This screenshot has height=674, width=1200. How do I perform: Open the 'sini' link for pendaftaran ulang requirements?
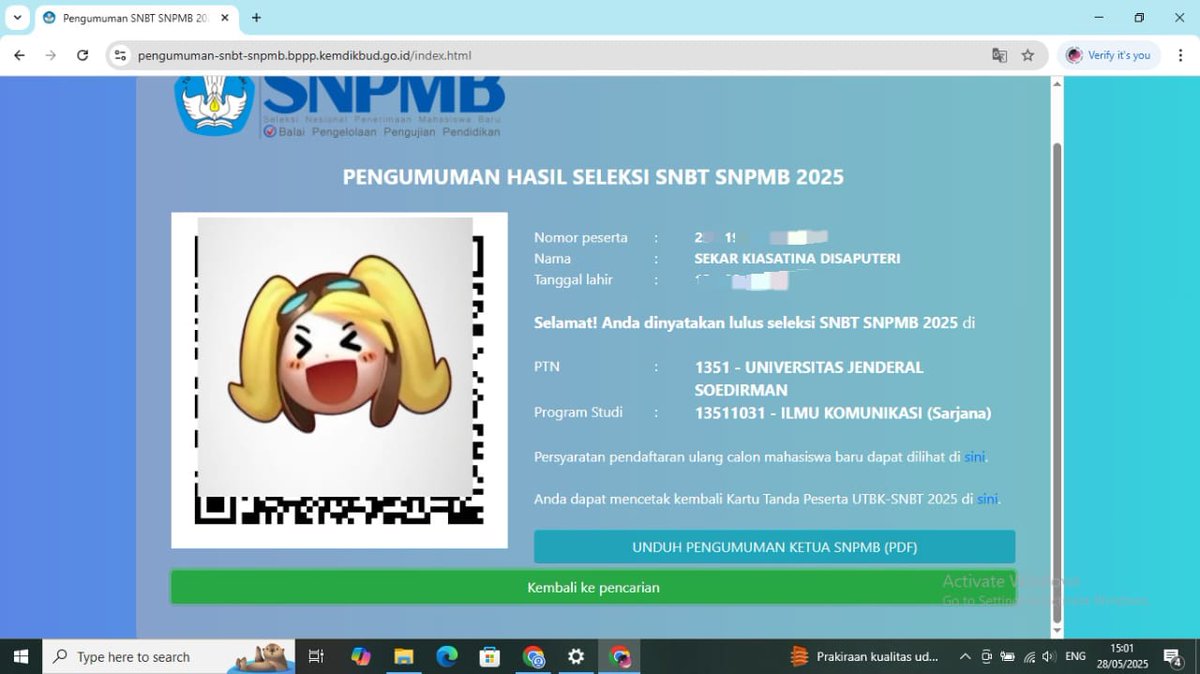click(974, 457)
